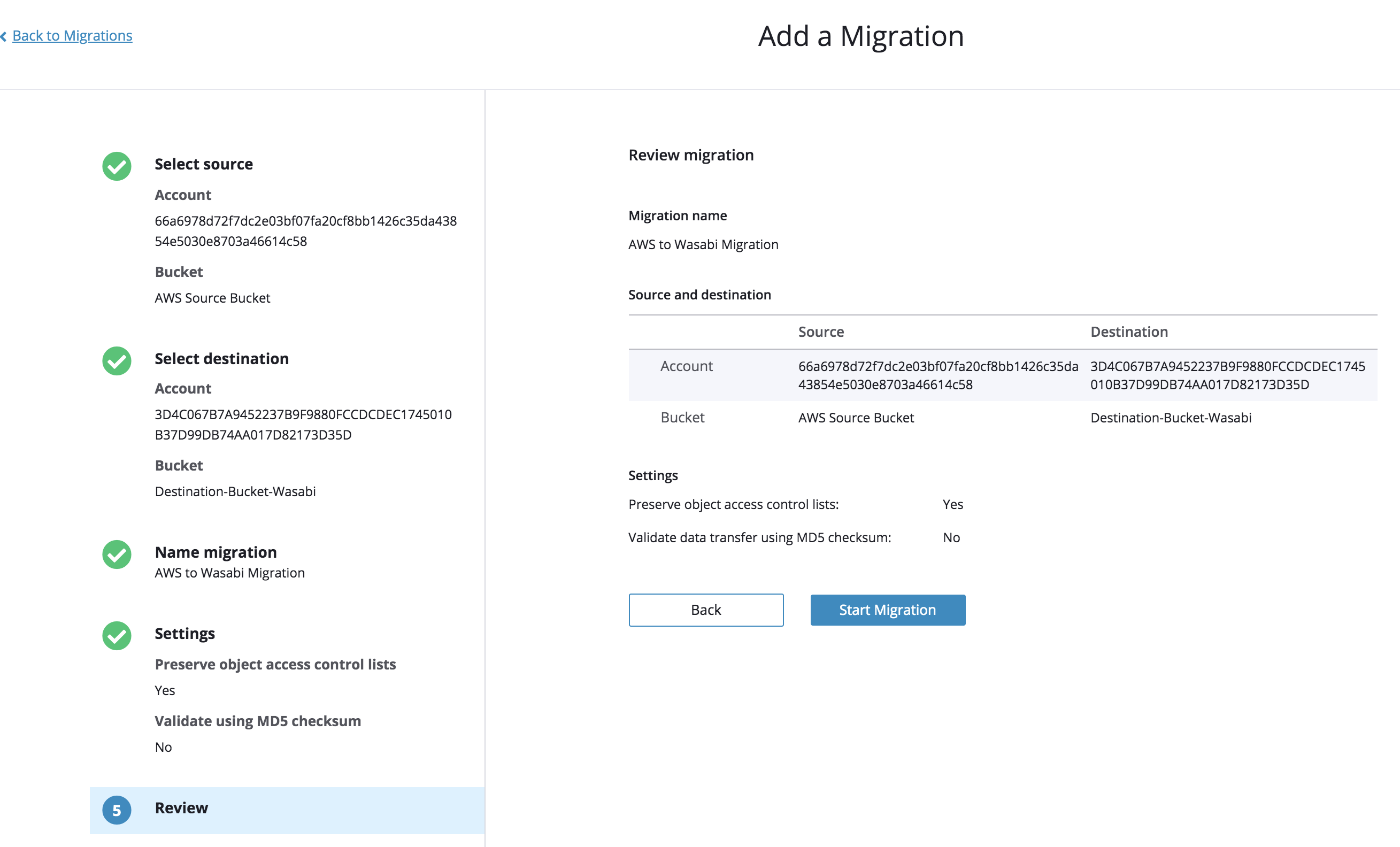Viewport: 1400px width, 847px height.
Task: Click the Back button
Action: (x=706, y=610)
